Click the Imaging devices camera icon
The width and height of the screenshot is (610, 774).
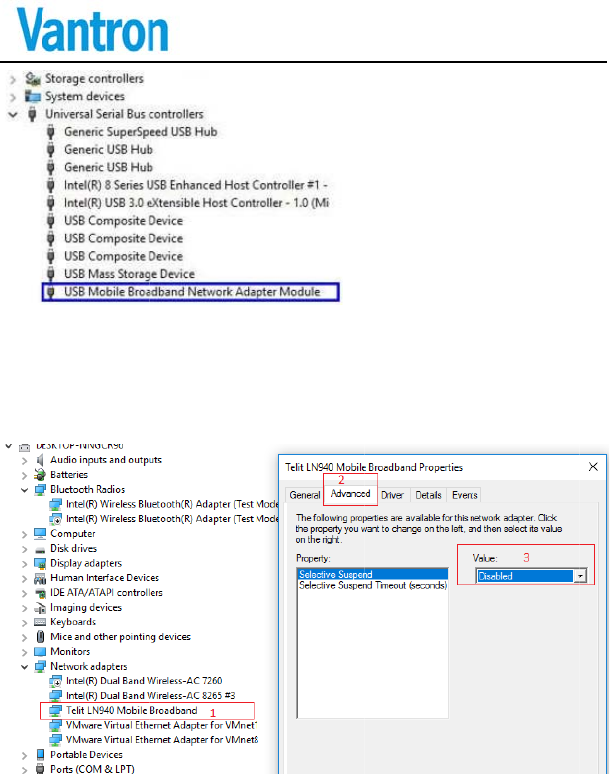point(40,608)
